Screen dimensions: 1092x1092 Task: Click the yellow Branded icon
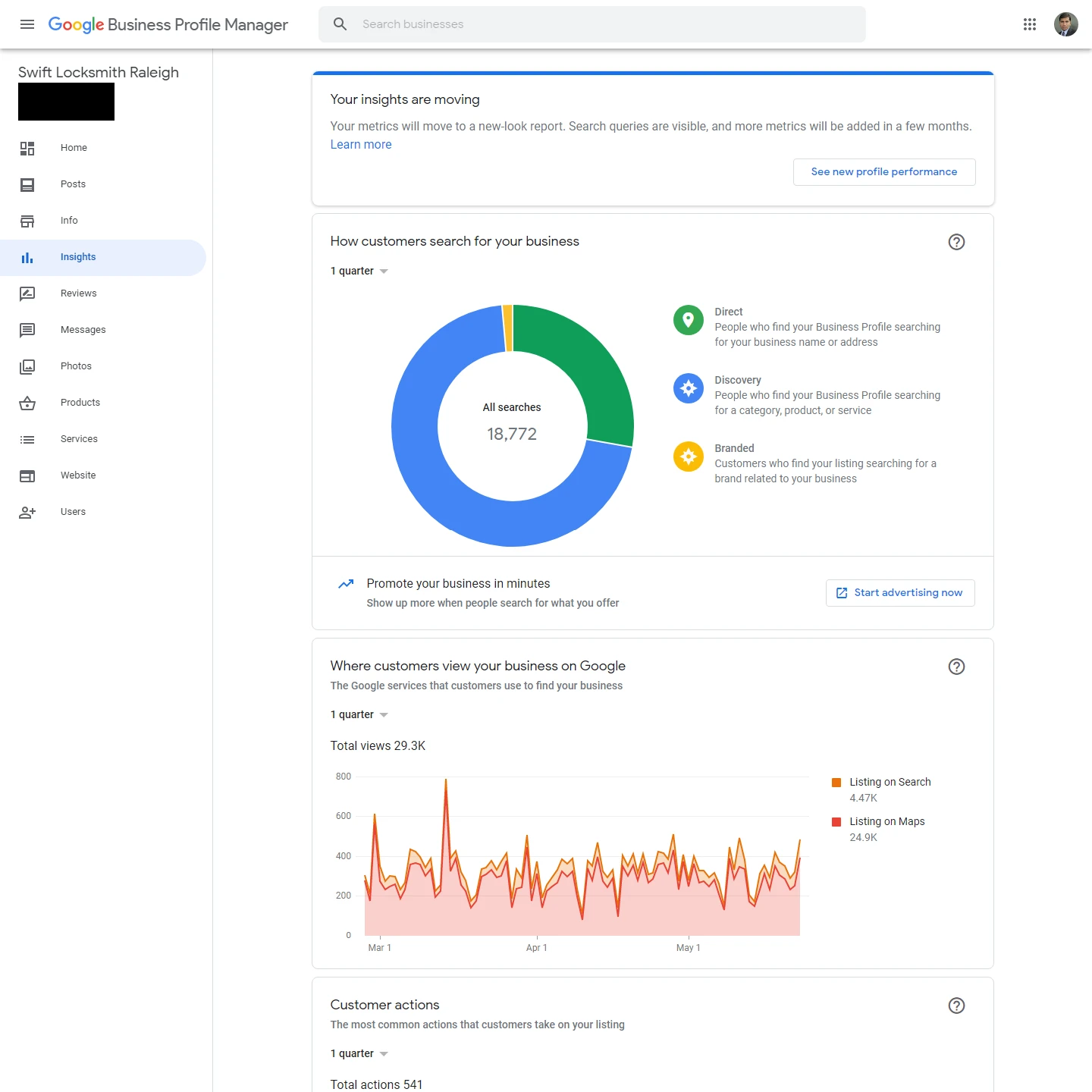coord(689,457)
